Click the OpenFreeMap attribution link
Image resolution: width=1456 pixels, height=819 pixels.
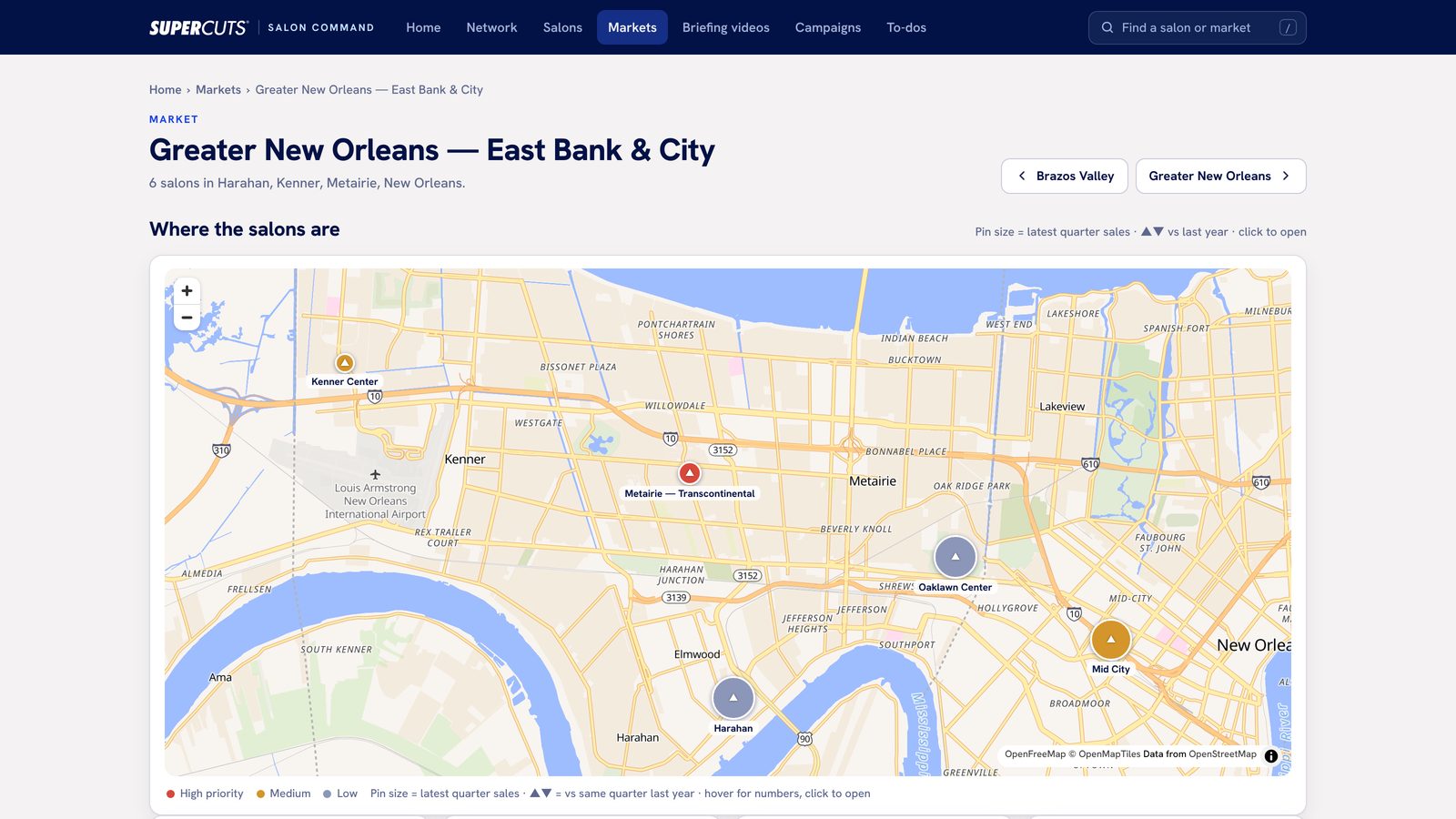1035,753
